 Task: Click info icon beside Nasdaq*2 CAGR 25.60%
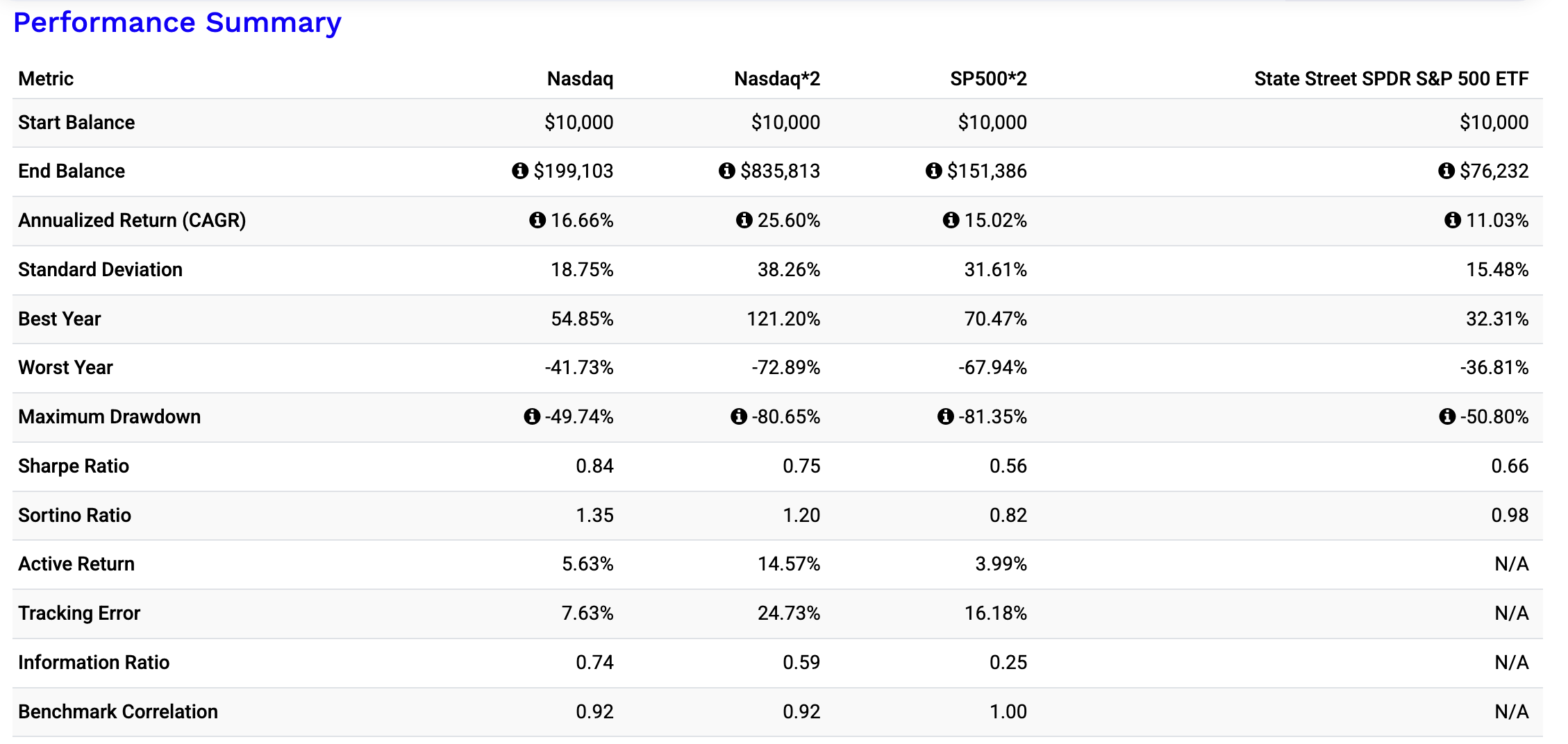(744, 220)
